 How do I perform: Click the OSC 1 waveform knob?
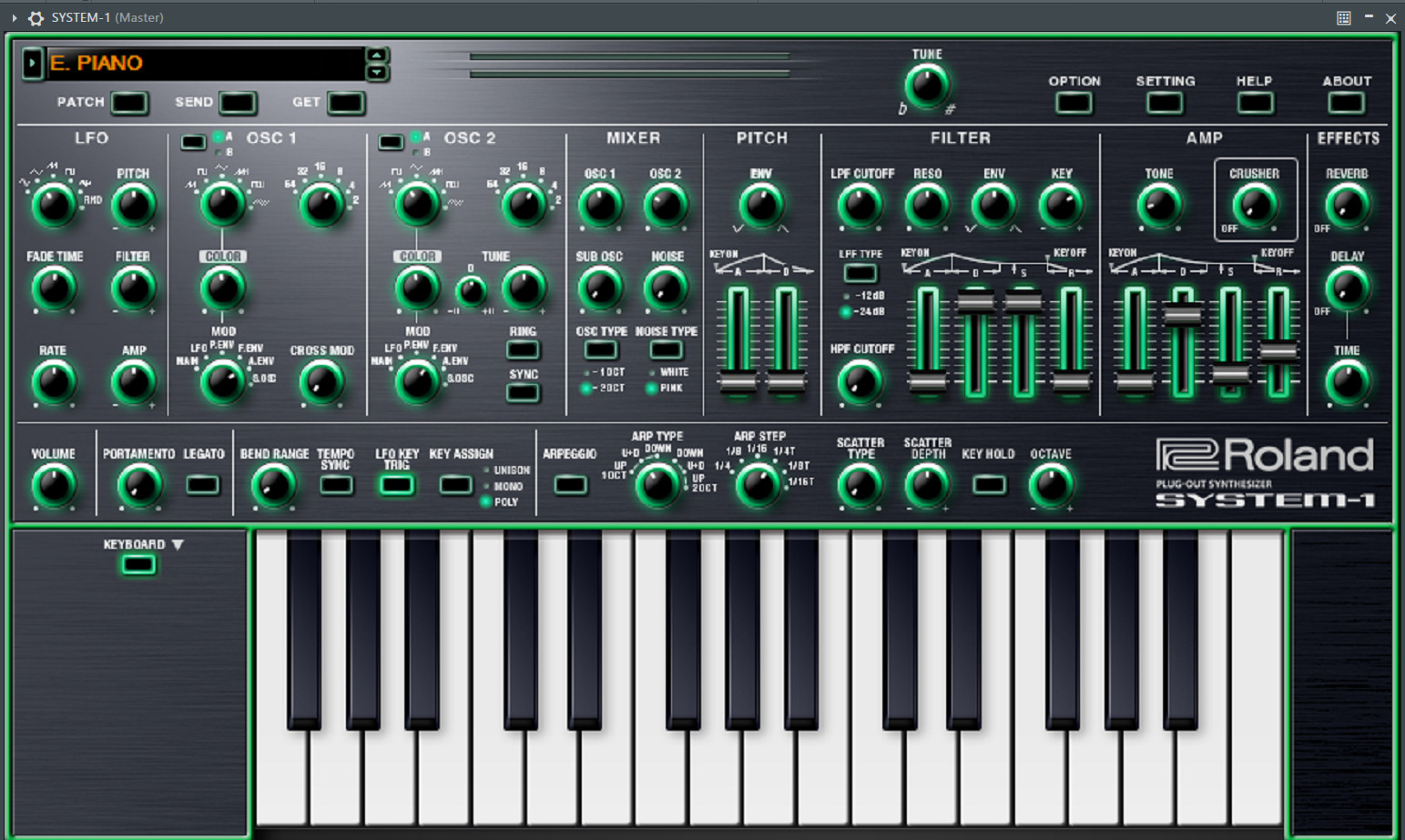click(x=223, y=204)
